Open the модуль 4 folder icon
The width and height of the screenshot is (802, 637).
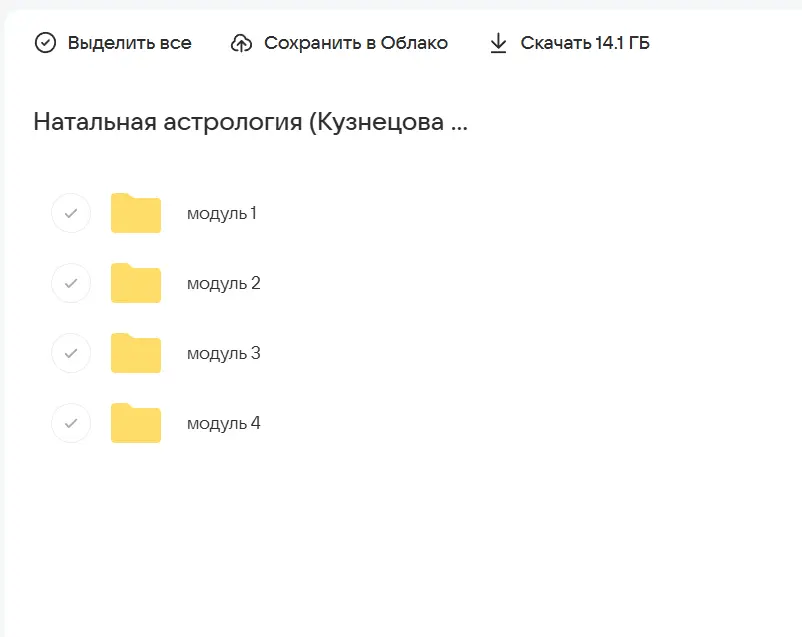point(135,423)
